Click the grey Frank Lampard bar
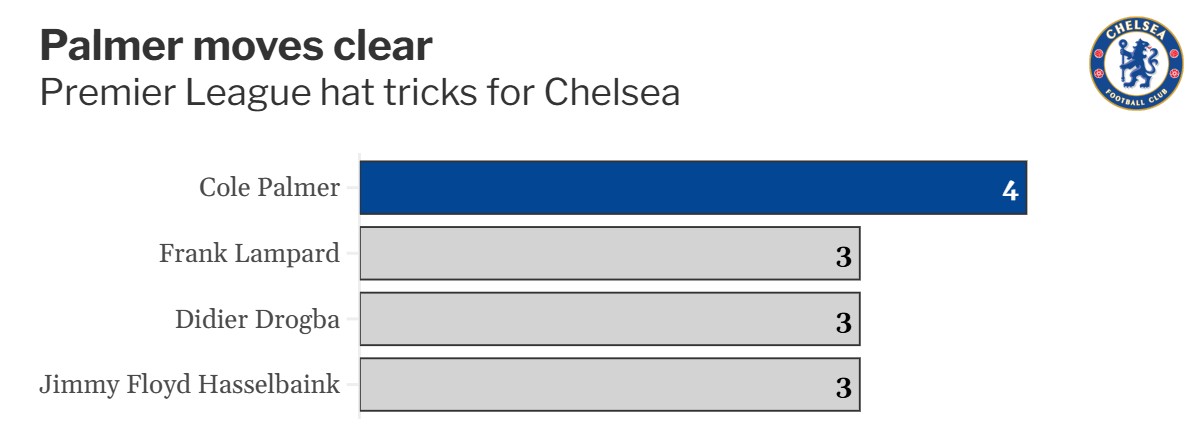This screenshot has width=1203, height=427. pyautogui.click(x=608, y=253)
